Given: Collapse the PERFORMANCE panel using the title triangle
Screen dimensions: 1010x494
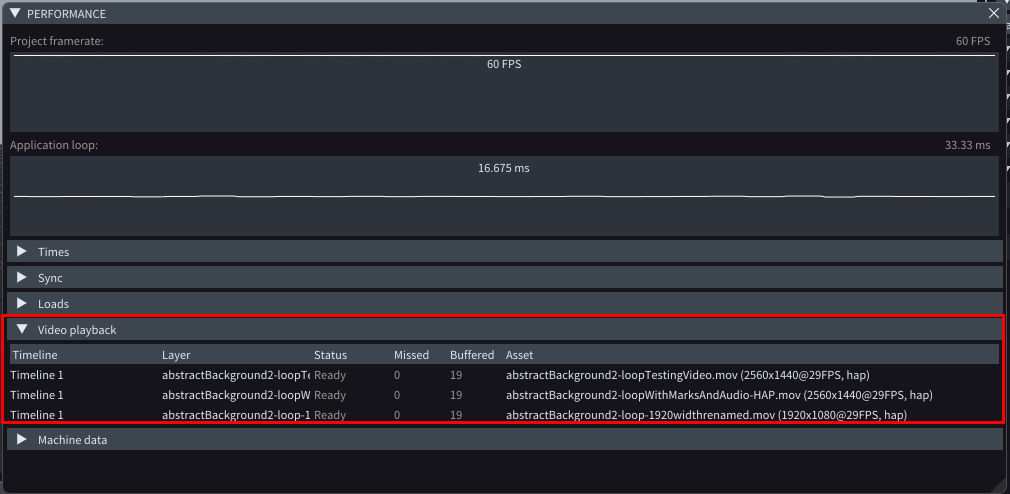Looking at the screenshot, I should pyautogui.click(x=15, y=13).
